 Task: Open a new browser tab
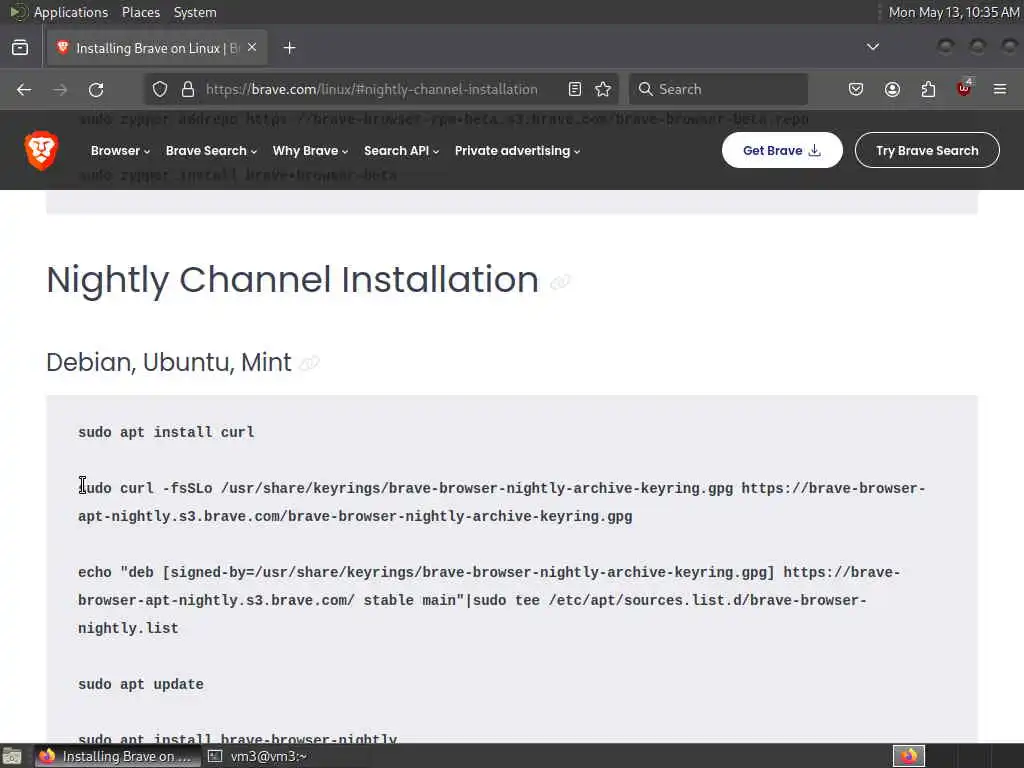coord(289,48)
